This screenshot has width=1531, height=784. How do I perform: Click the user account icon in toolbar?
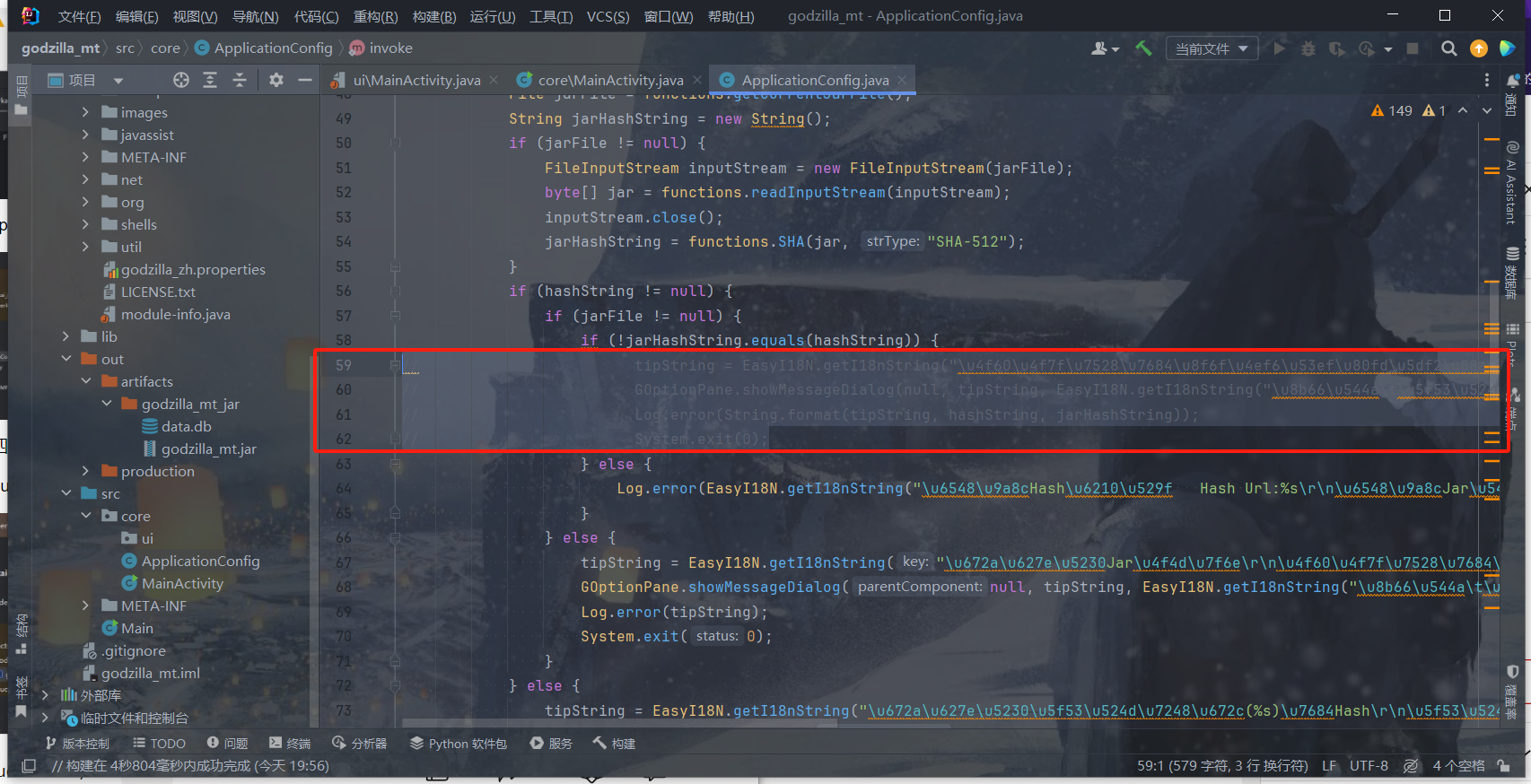pos(1105,48)
